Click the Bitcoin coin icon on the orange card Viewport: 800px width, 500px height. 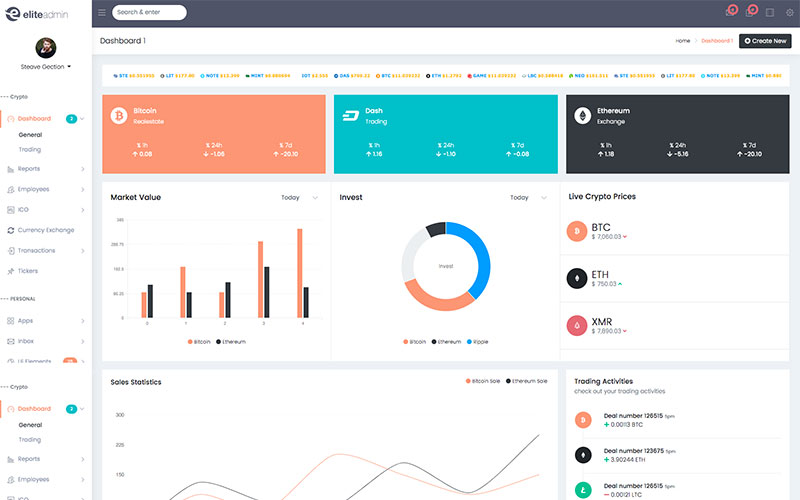[119, 116]
